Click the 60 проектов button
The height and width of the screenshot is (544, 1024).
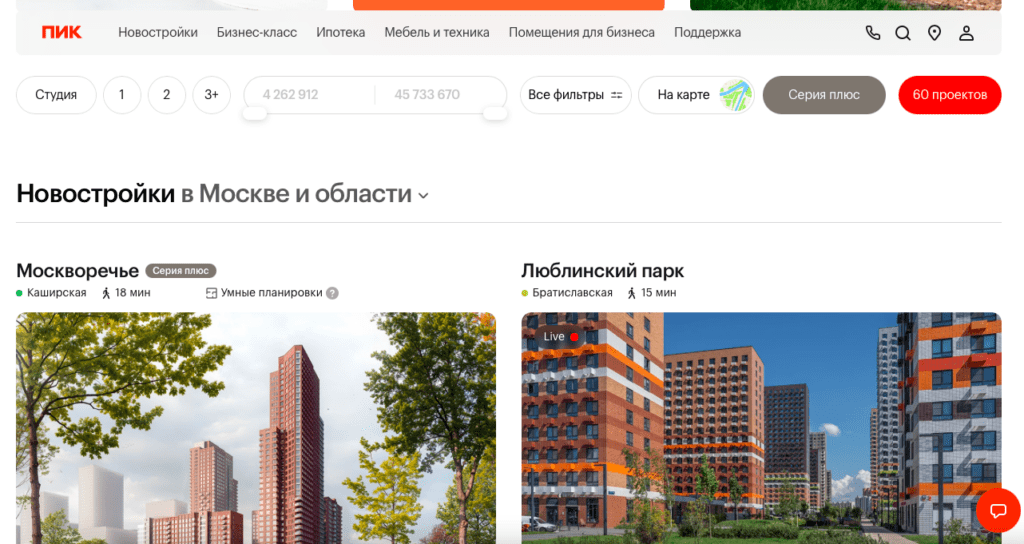click(x=949, y=95)
